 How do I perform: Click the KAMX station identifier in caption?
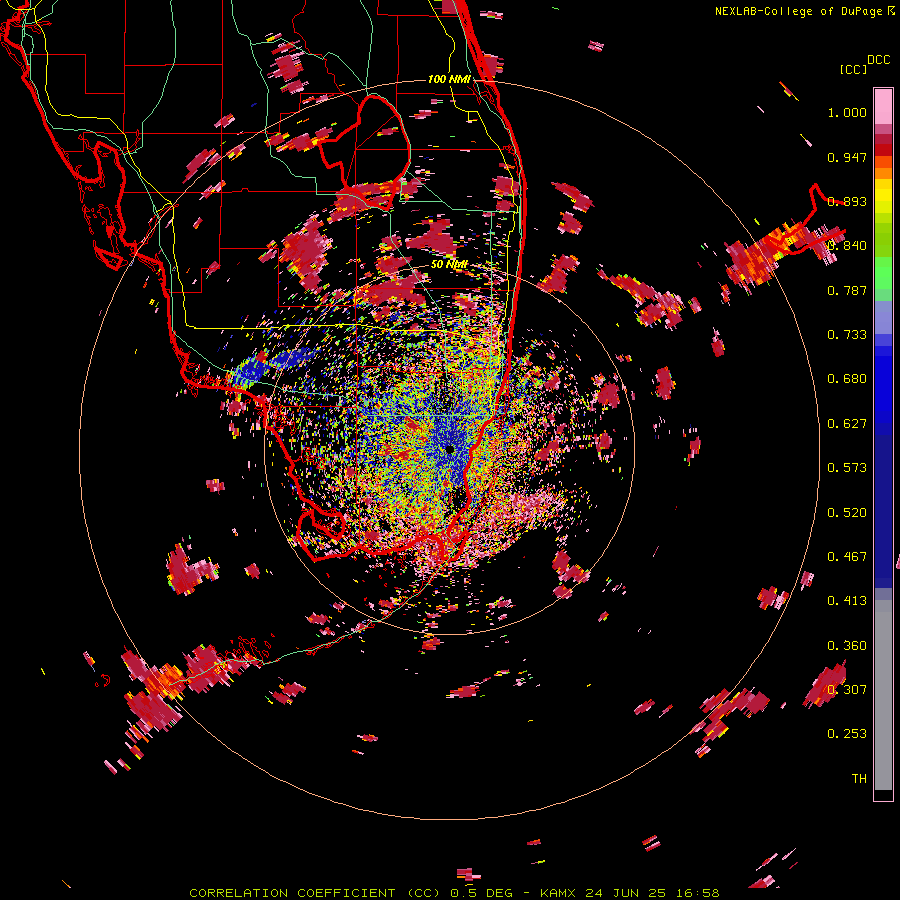pyautogui.click(x=557, y=893)
